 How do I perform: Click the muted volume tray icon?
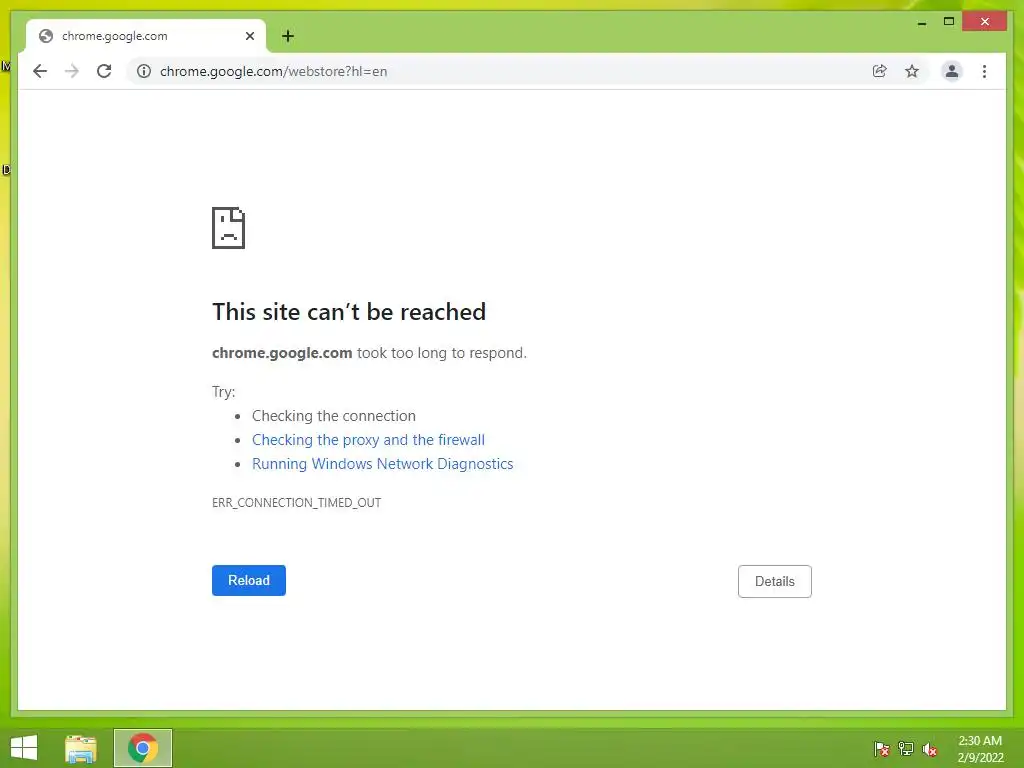(x=930, y=748)
